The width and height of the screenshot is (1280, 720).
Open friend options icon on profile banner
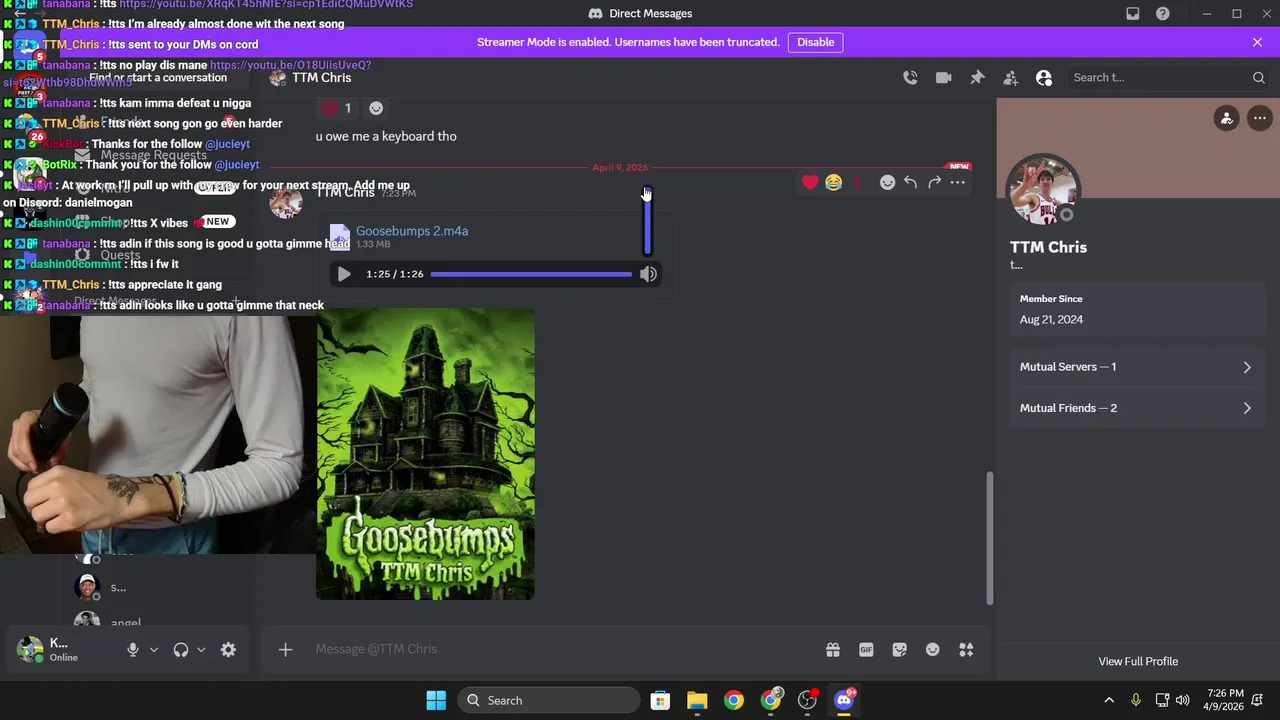pos(1227,118)
